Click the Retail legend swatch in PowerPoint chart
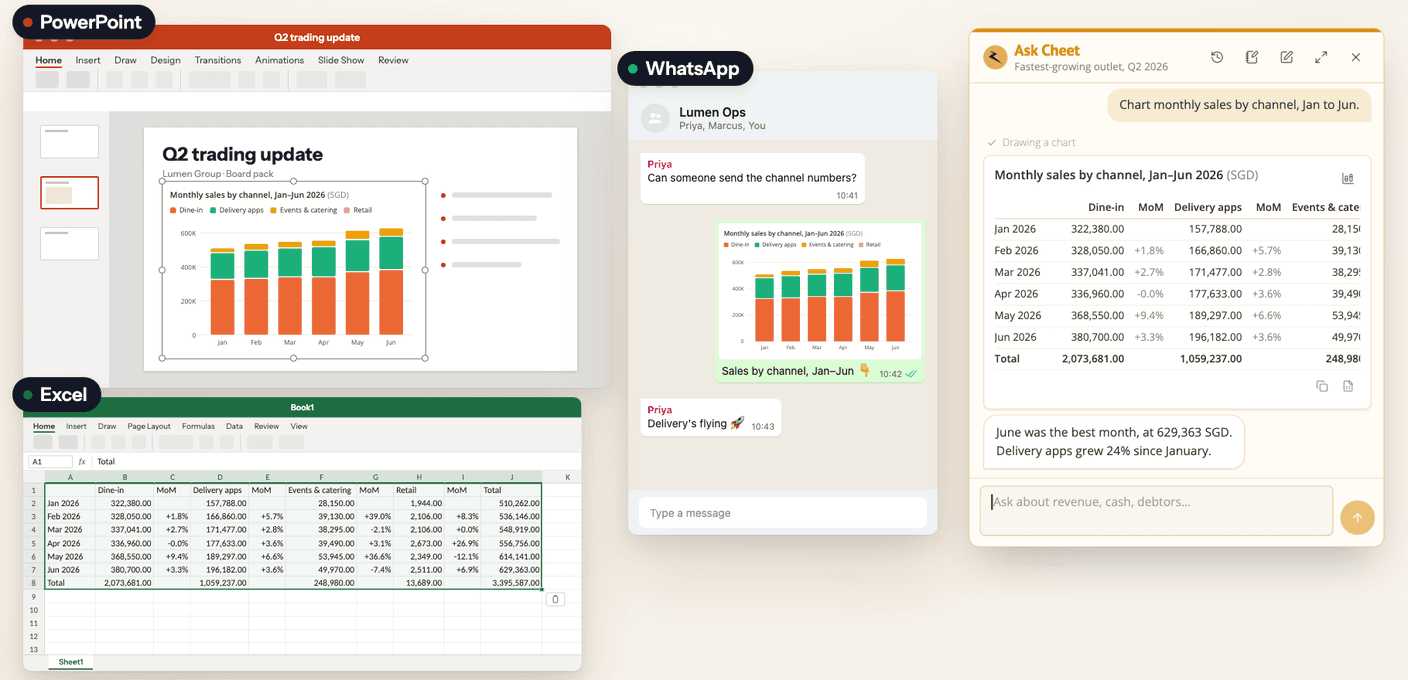 [347, 211]
